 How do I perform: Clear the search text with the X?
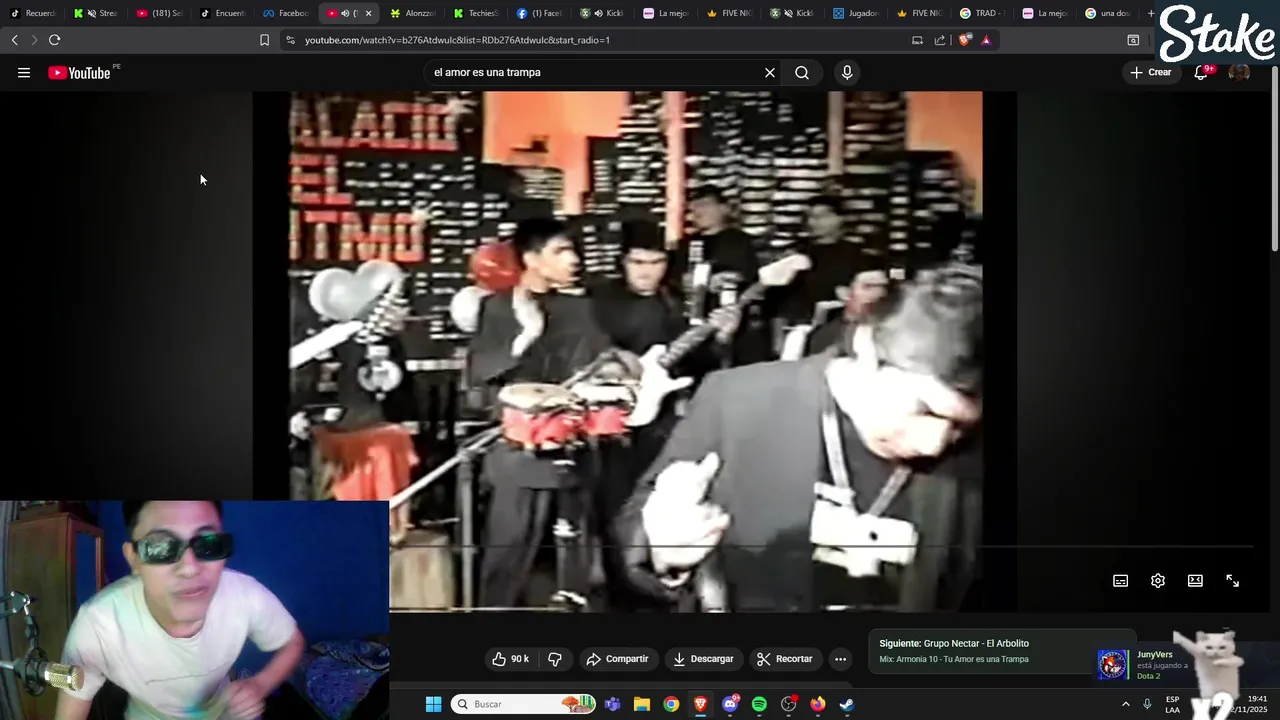coord(770,73)
